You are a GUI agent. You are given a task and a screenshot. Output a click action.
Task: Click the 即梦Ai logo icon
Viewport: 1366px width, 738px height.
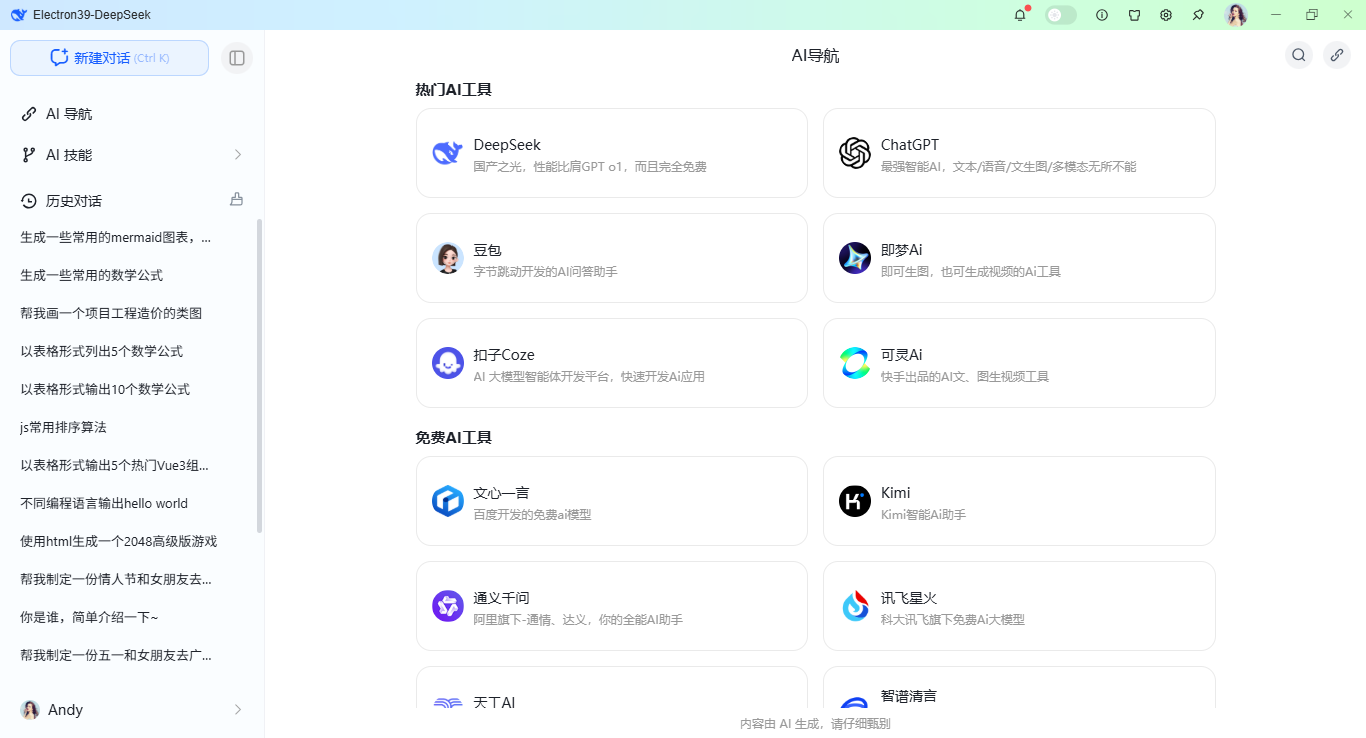(x=855, y=258)
